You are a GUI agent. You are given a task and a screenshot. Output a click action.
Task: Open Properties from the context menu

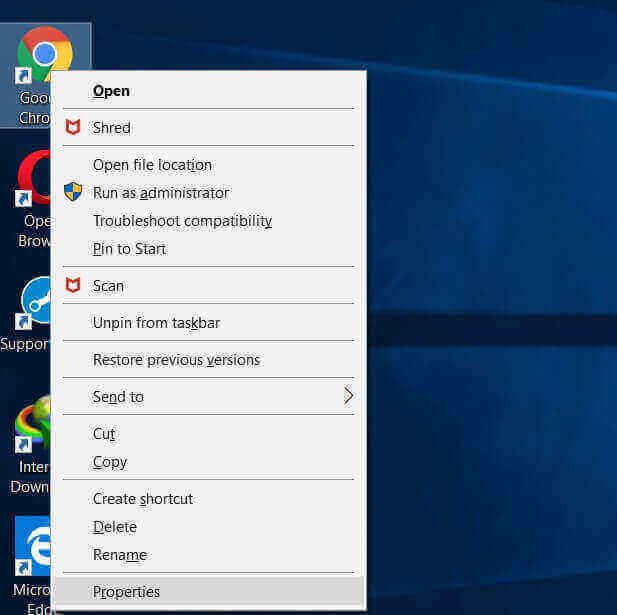(126, 592)
